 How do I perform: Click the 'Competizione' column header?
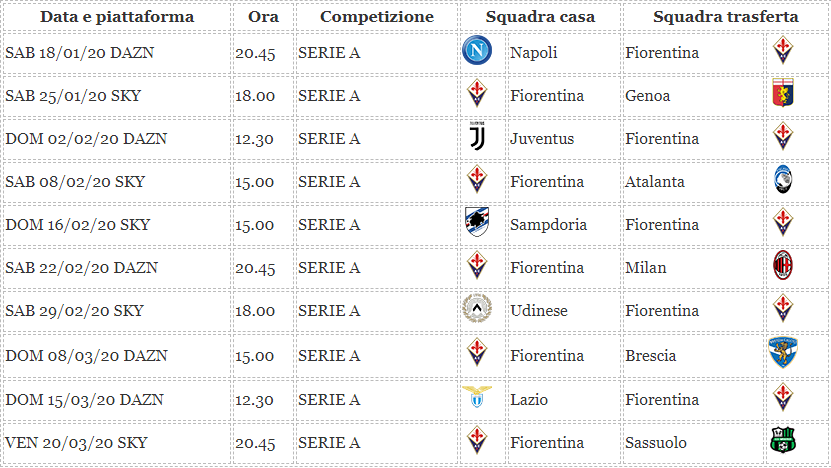377,17
